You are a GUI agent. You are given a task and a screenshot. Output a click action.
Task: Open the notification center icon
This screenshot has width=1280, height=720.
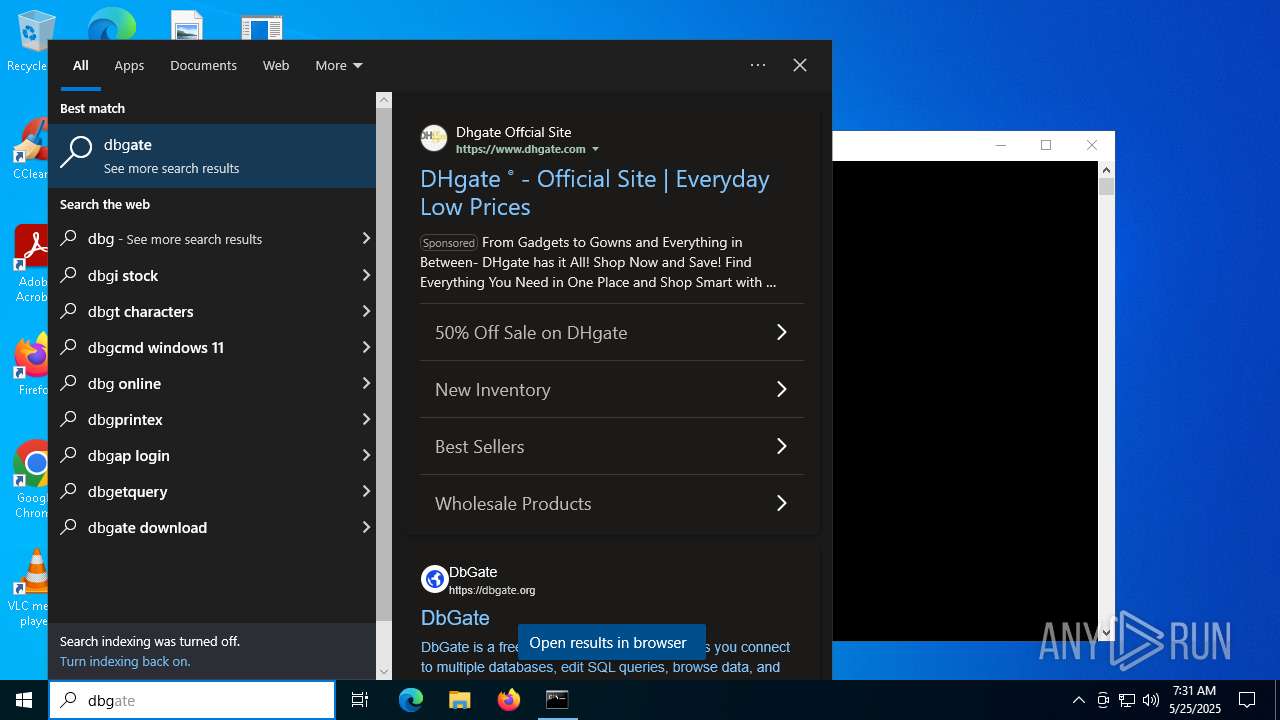[x=1247, y=700]
